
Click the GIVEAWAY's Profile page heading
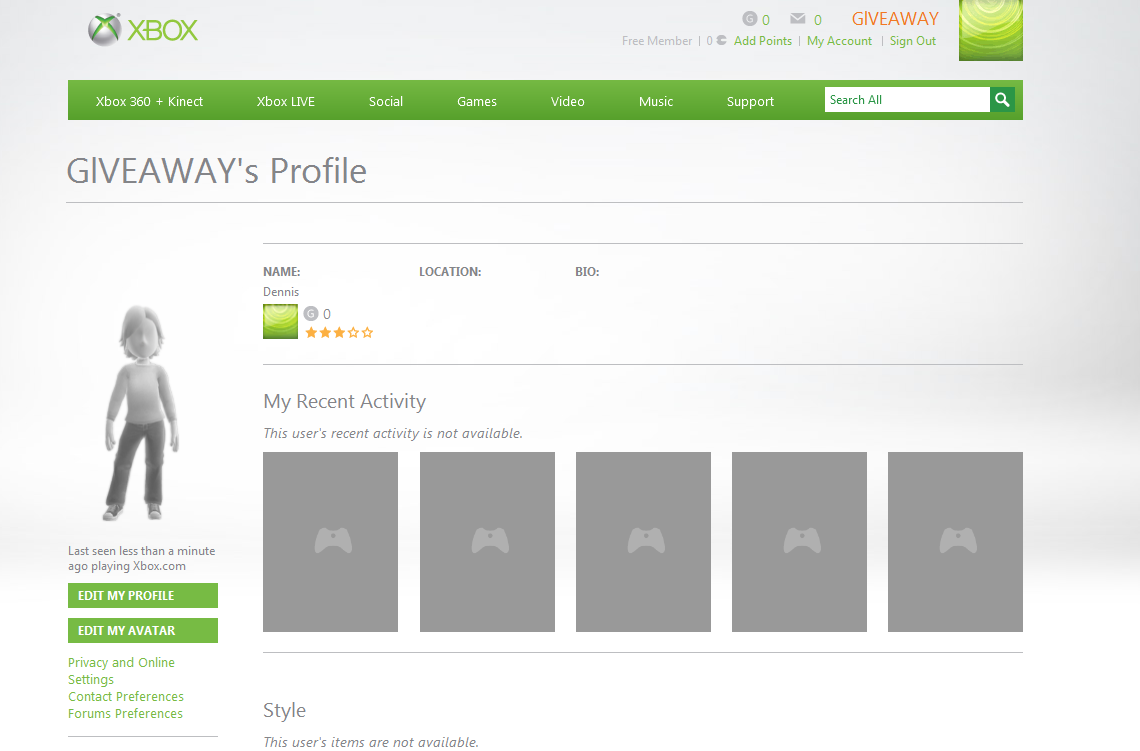217,172
